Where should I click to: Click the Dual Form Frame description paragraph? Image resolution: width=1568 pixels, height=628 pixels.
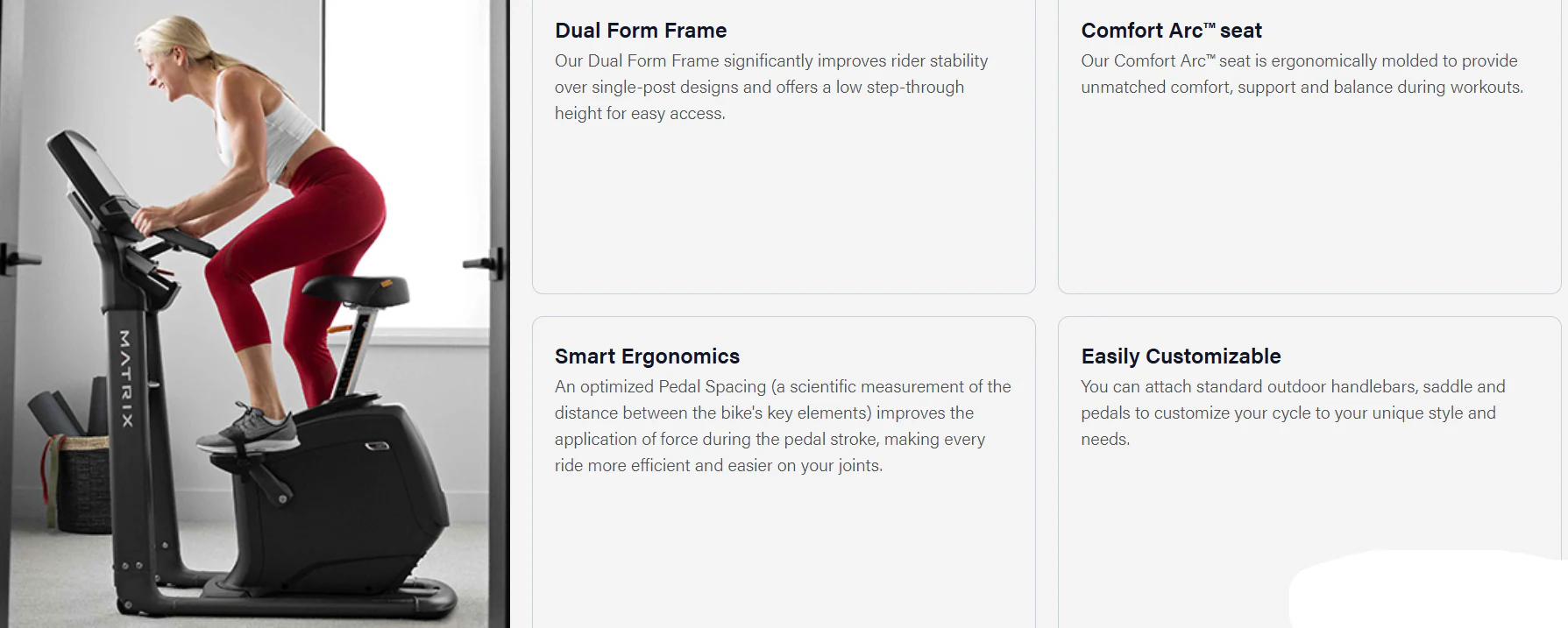pos(771,87)
